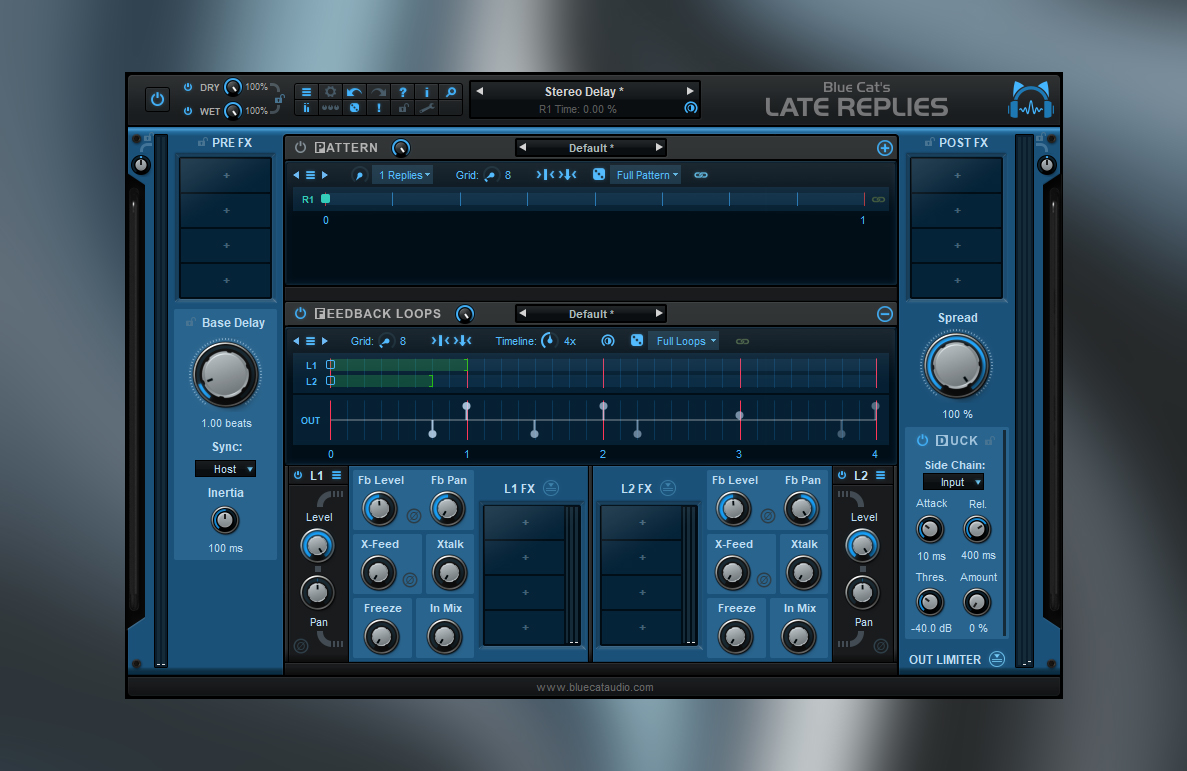Open the Feedback Loops "Default" preset menu
Screen dimensions: 1187x771
click(x=590, y=314)
